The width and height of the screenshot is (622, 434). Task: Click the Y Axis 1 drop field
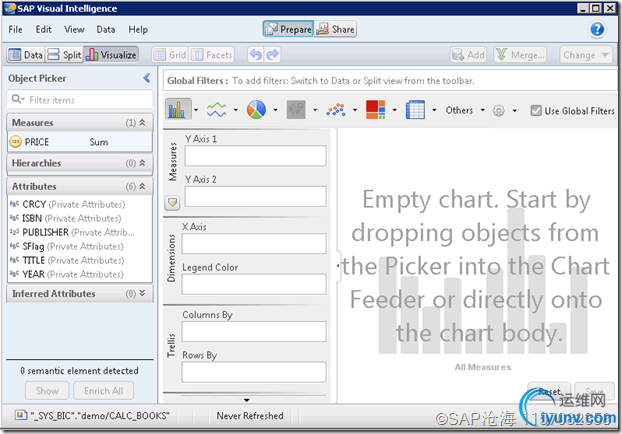tap(255, 156)
